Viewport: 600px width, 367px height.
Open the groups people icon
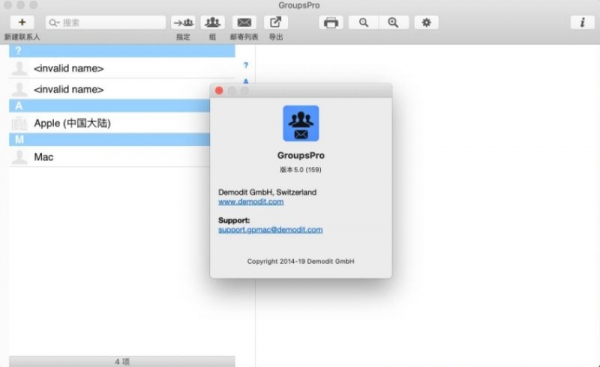point(213,23)
